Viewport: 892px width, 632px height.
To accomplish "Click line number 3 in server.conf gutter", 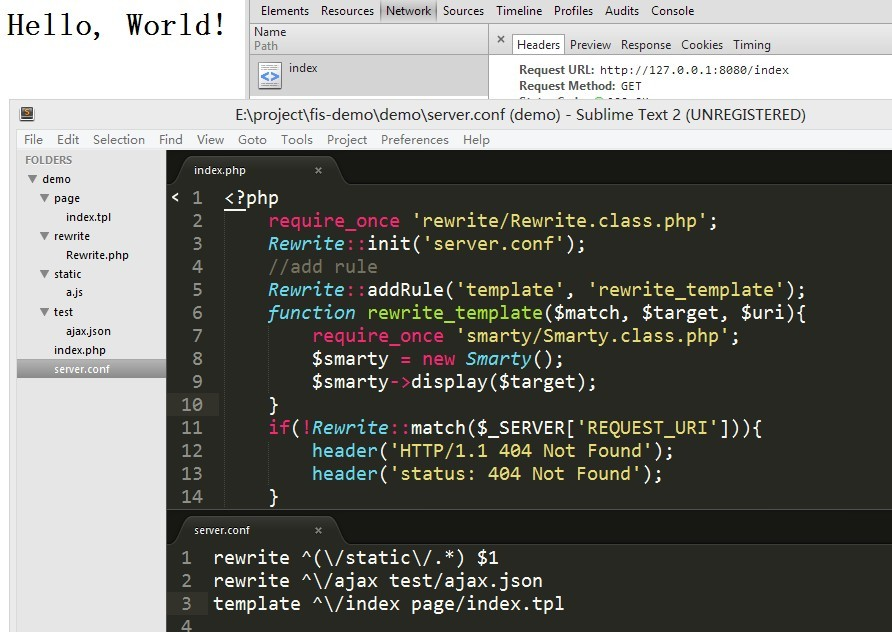I will tap(186, 604).
